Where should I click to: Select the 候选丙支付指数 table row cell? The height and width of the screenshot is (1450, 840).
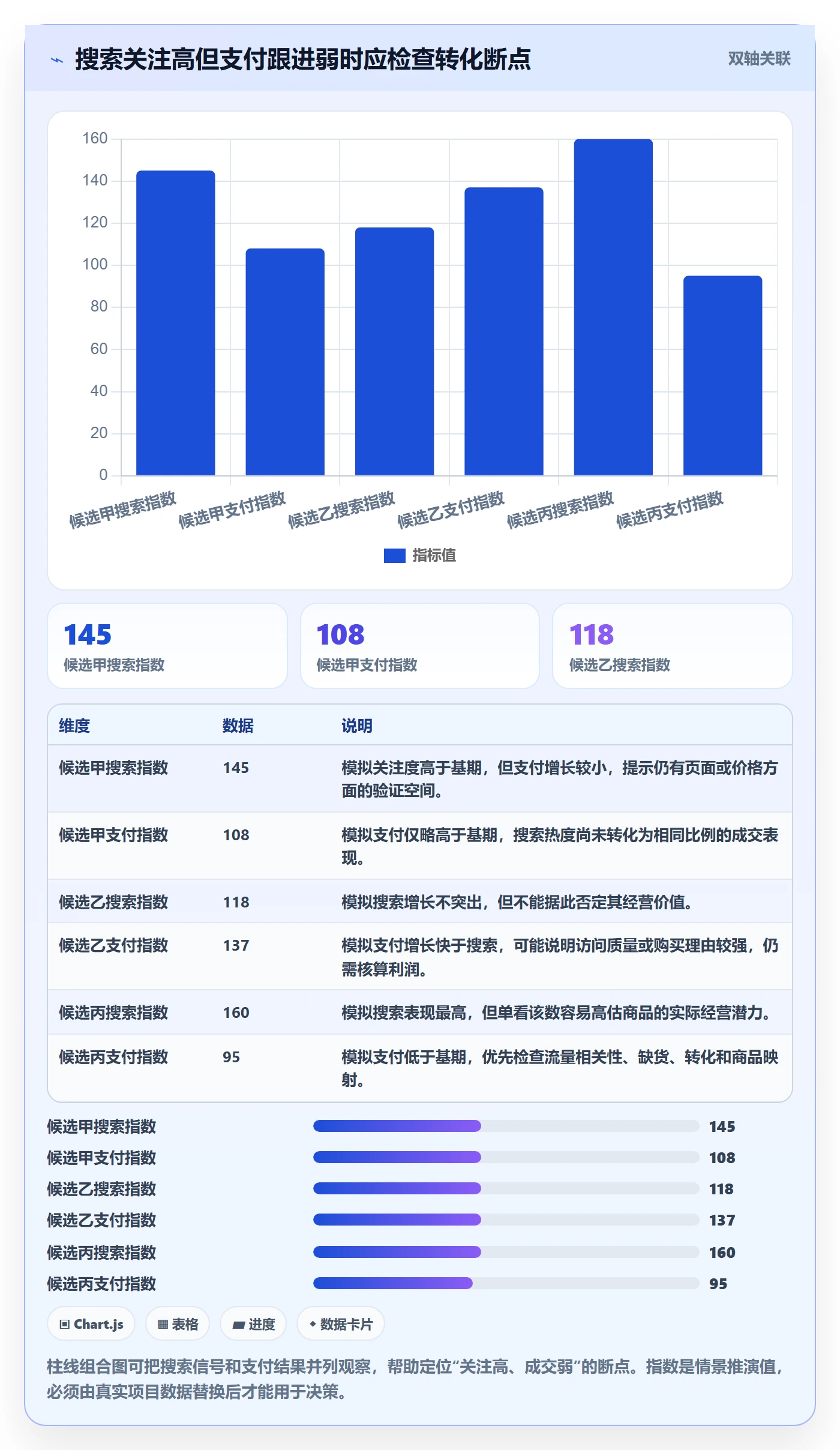click(113, 1057)
